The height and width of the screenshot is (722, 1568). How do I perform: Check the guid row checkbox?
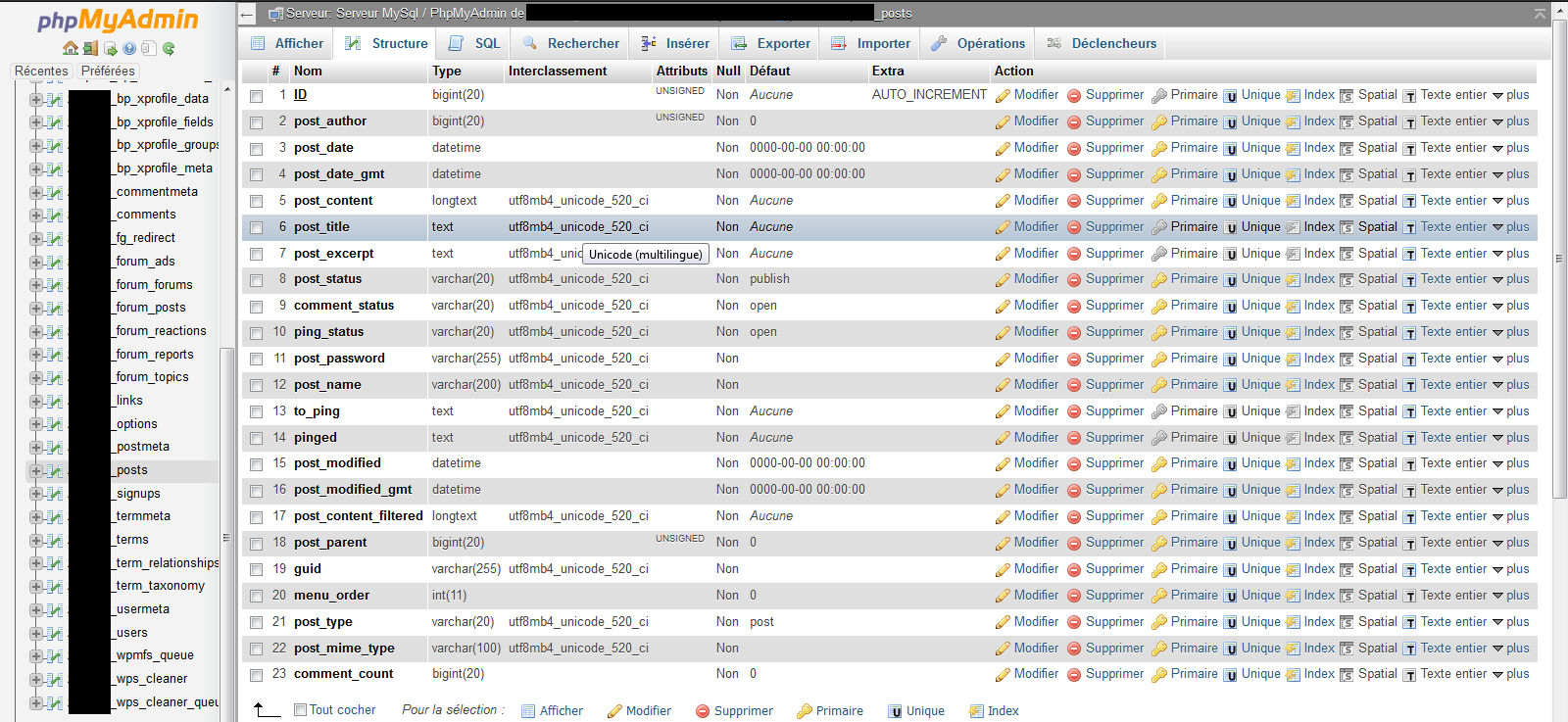click(257, 570)
